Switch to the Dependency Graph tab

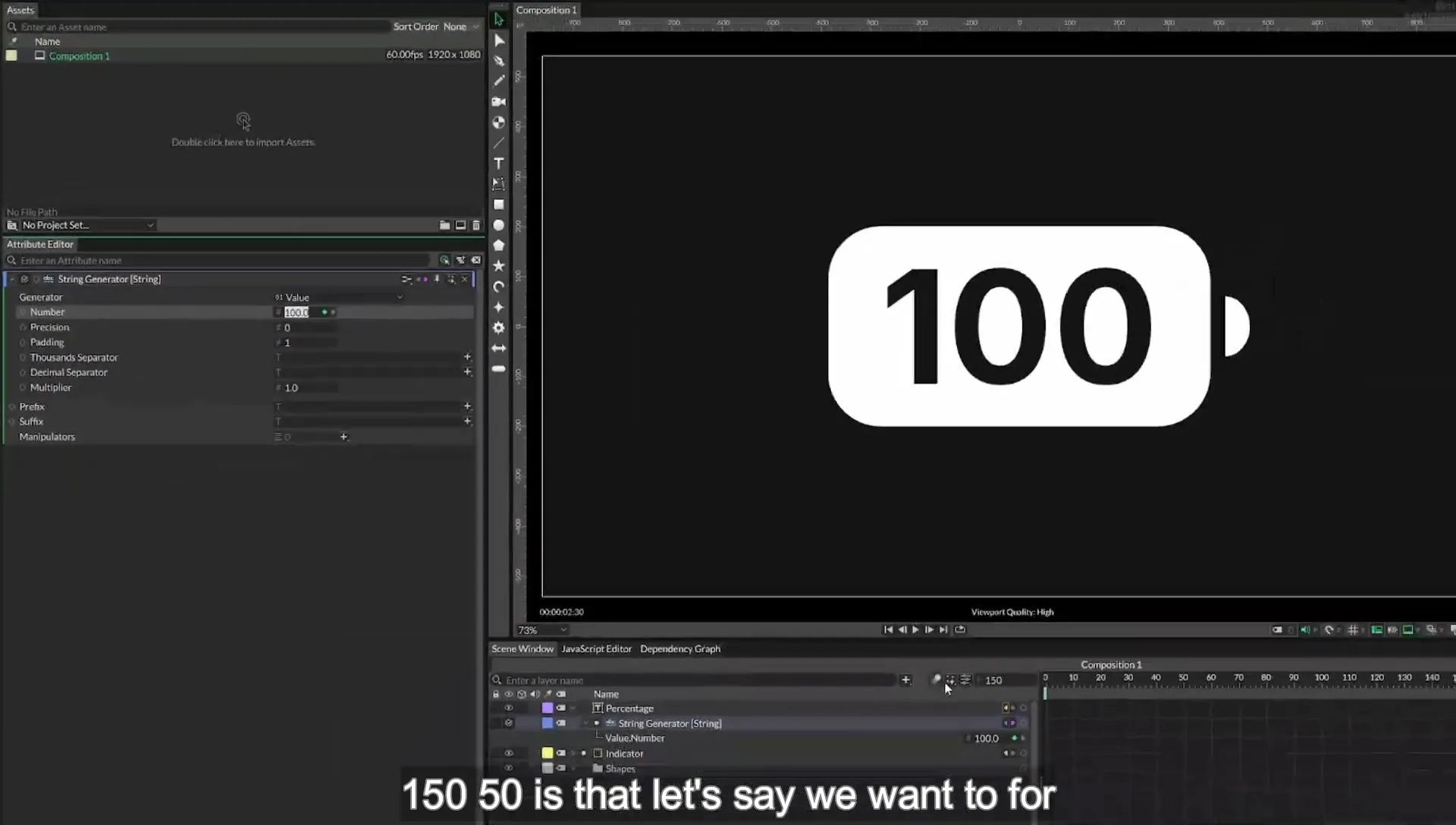tap(679, 649)
